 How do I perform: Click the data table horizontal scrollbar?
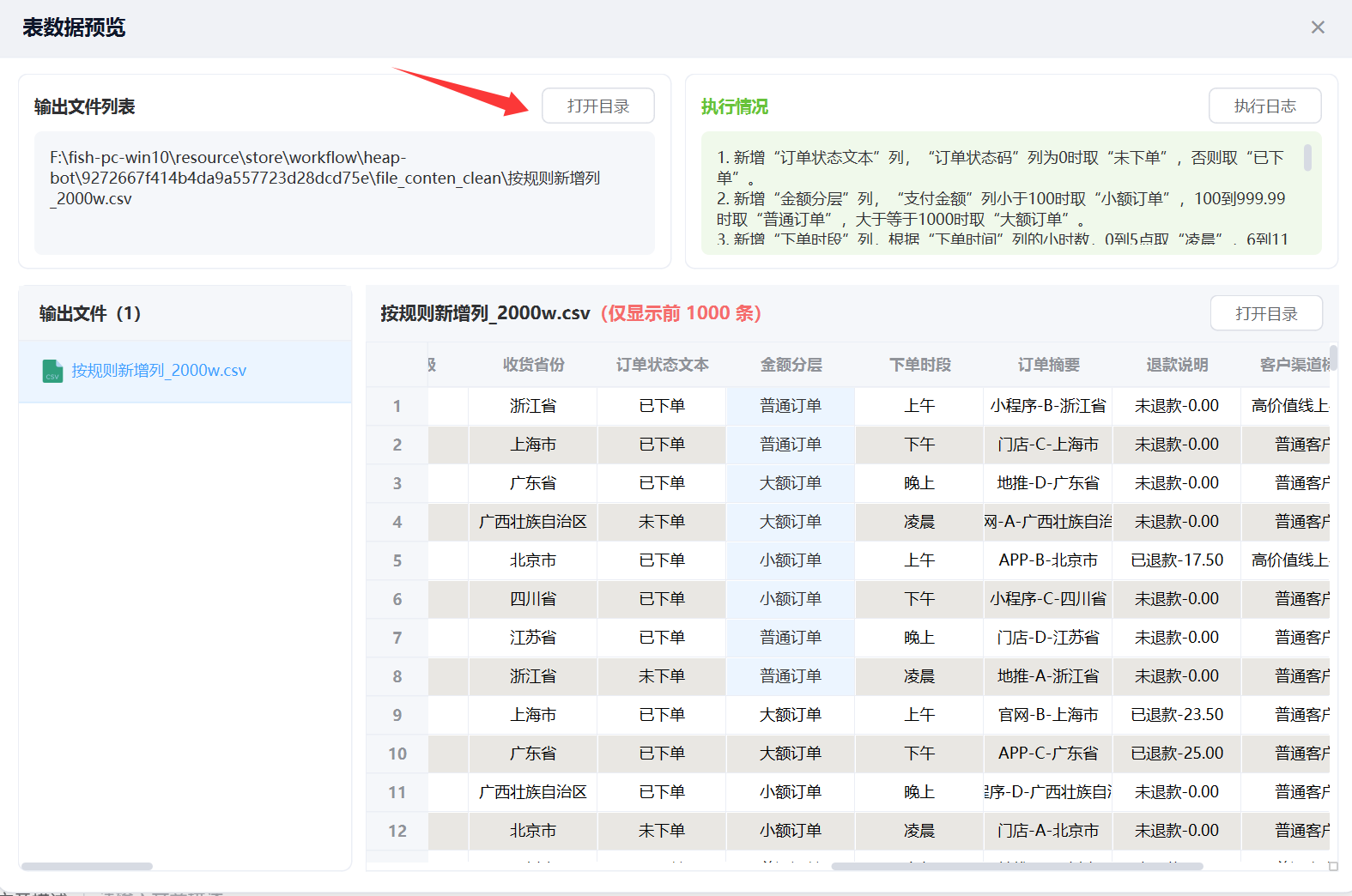1016,866
